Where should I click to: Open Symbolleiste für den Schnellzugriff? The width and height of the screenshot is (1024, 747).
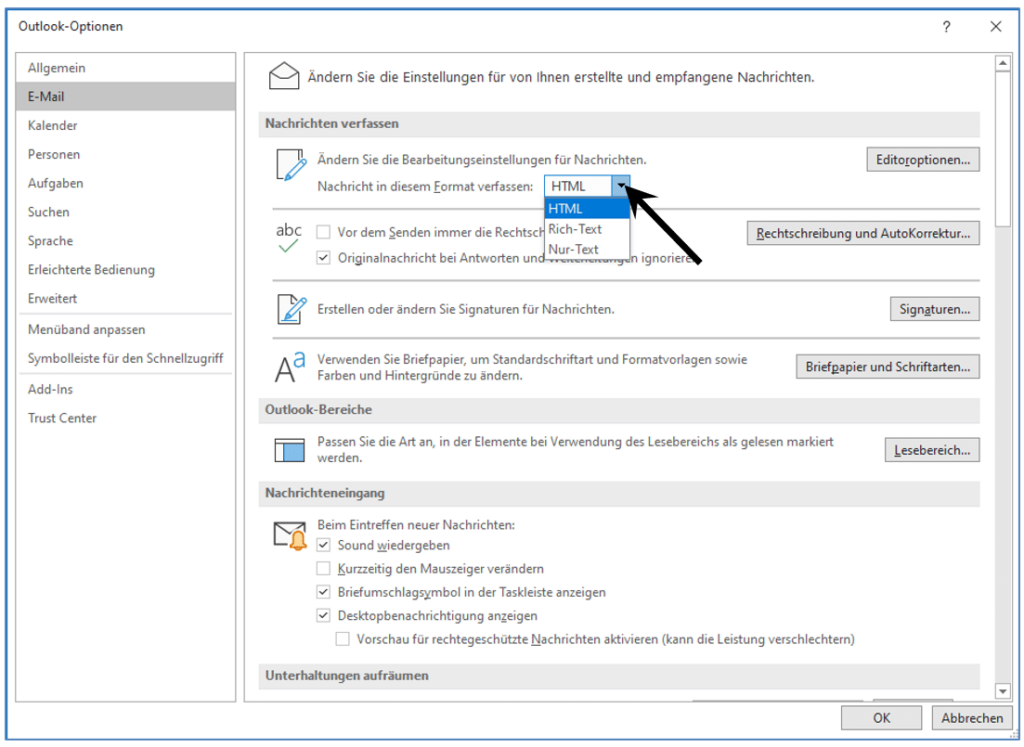pos(125,358)
